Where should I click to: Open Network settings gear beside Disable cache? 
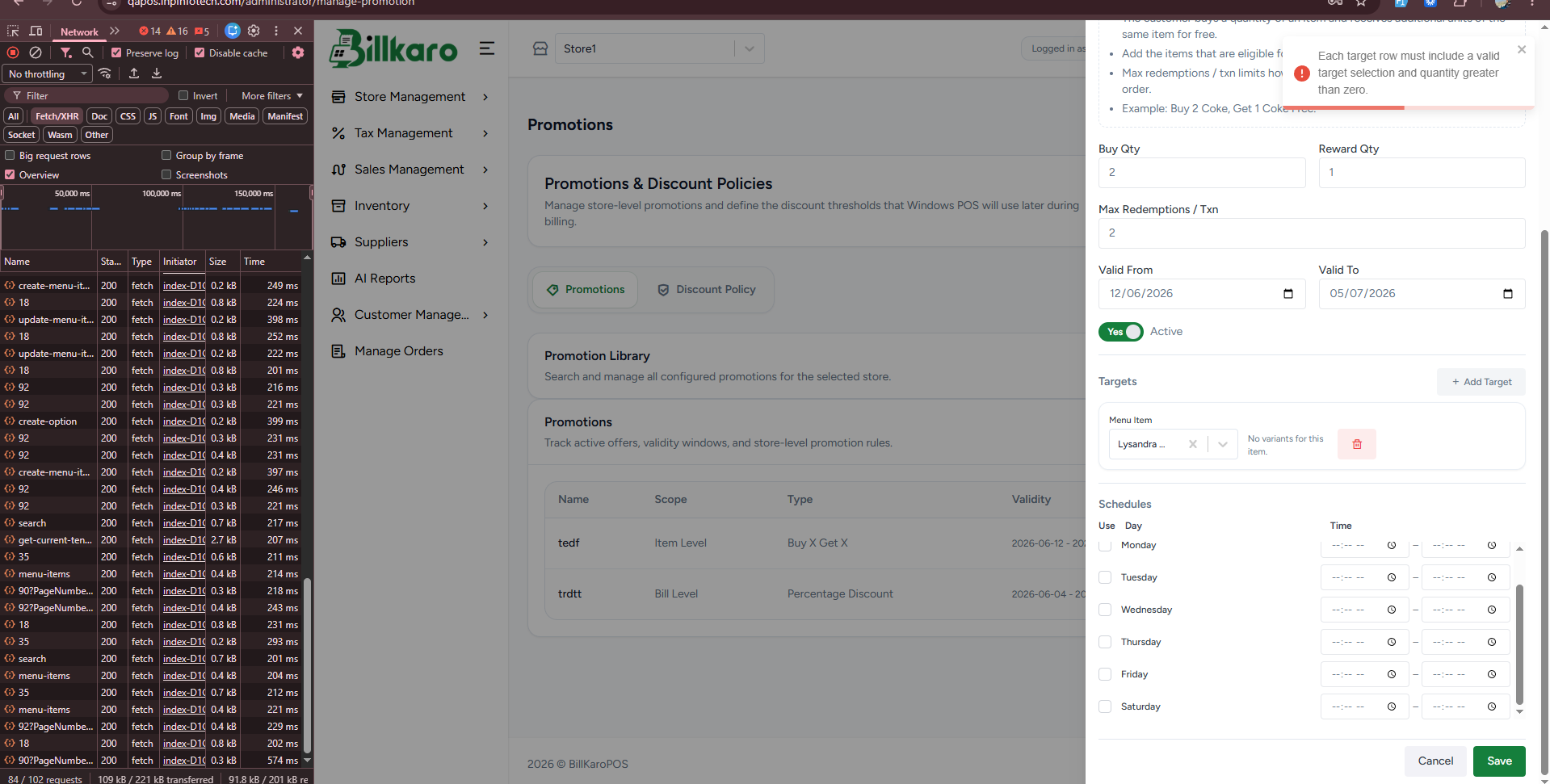tap(298, 52)
